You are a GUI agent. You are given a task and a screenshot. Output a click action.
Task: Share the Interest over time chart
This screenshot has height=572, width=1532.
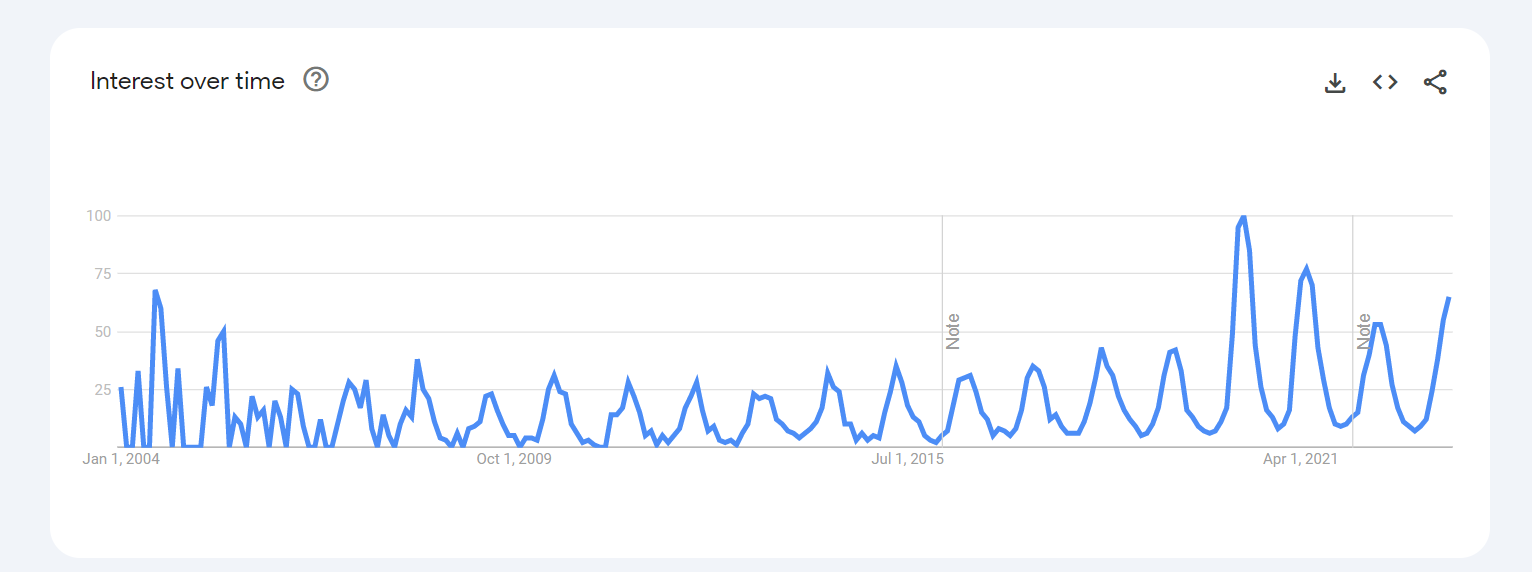[x=1435, y=82]
